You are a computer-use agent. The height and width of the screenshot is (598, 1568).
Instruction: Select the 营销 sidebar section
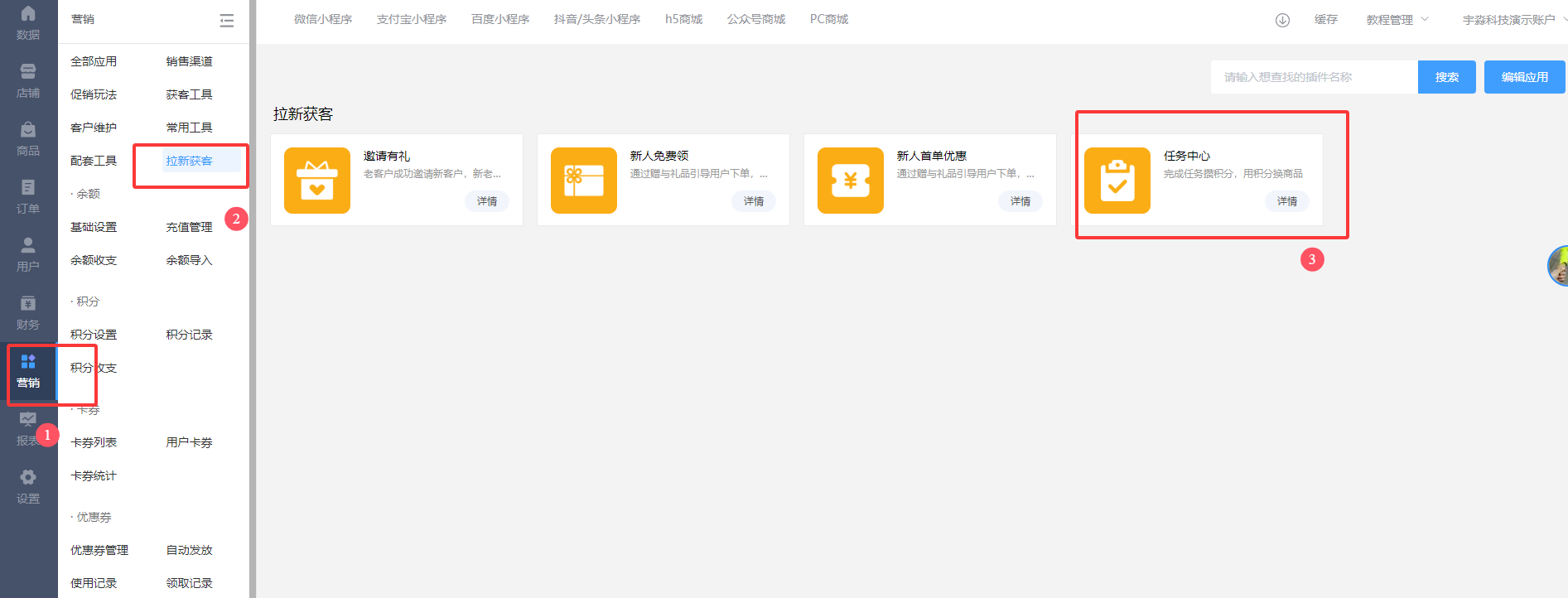pos(28,371)
